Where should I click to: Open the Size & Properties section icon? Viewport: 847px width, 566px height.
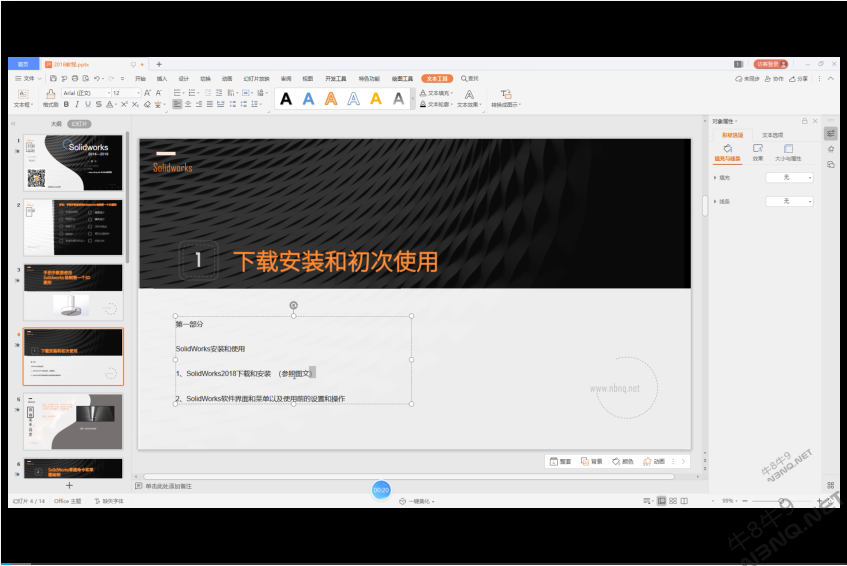pyautogui.click(x=788, y=153)
